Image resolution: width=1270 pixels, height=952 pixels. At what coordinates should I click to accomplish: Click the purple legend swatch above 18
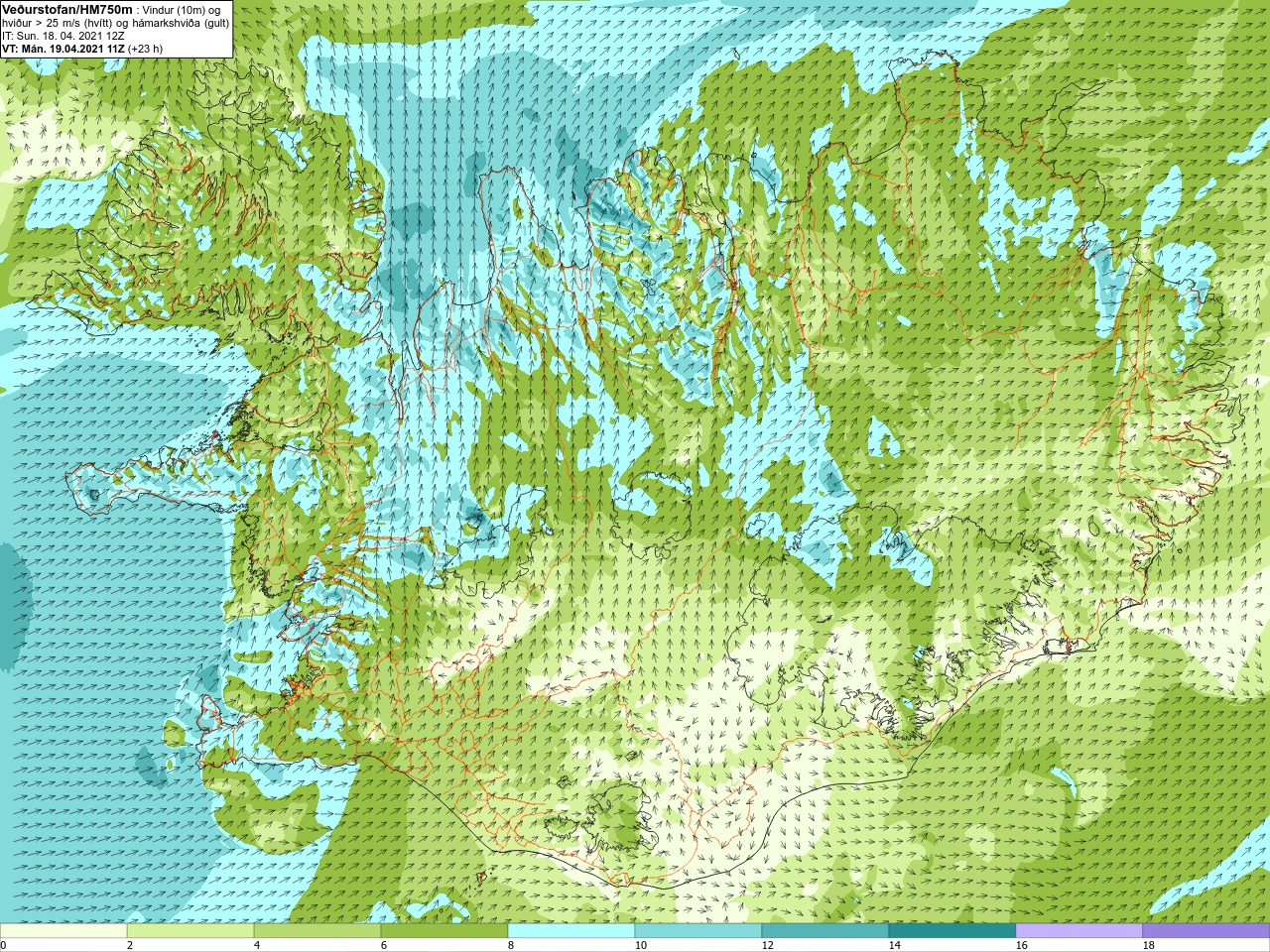(1206, 931)
